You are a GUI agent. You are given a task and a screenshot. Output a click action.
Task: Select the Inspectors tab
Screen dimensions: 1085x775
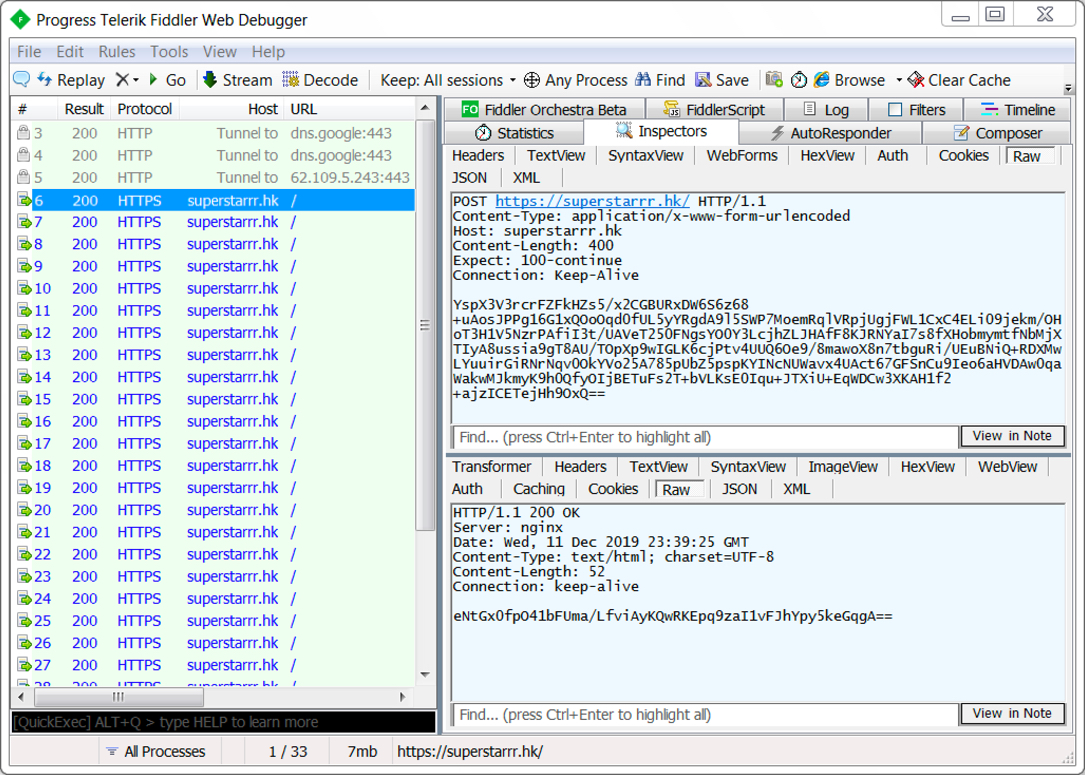pyautogui.click(x=662, y=131)
